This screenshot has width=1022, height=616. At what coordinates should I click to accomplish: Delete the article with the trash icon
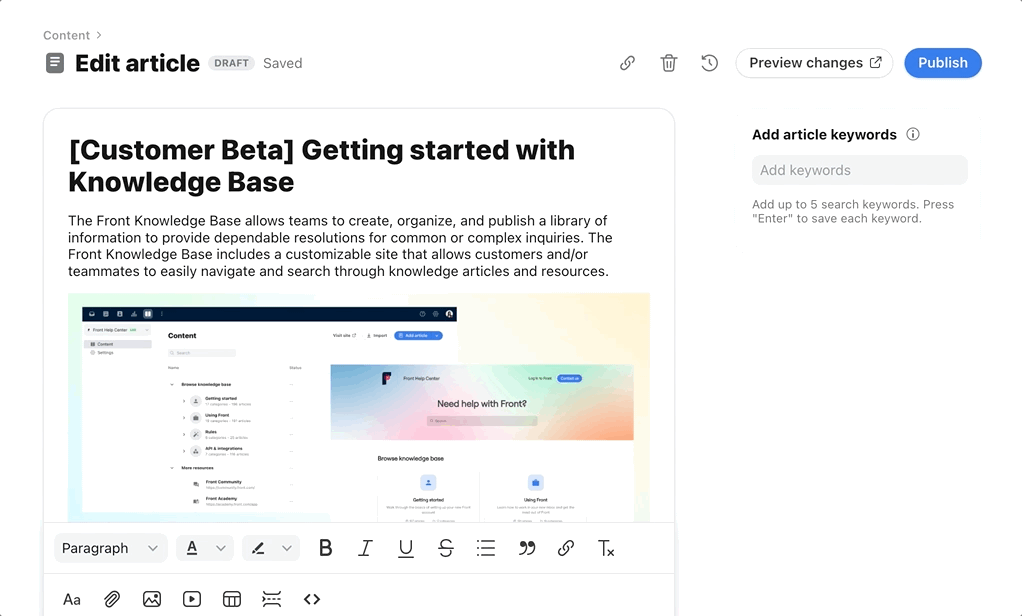[668, 62]
